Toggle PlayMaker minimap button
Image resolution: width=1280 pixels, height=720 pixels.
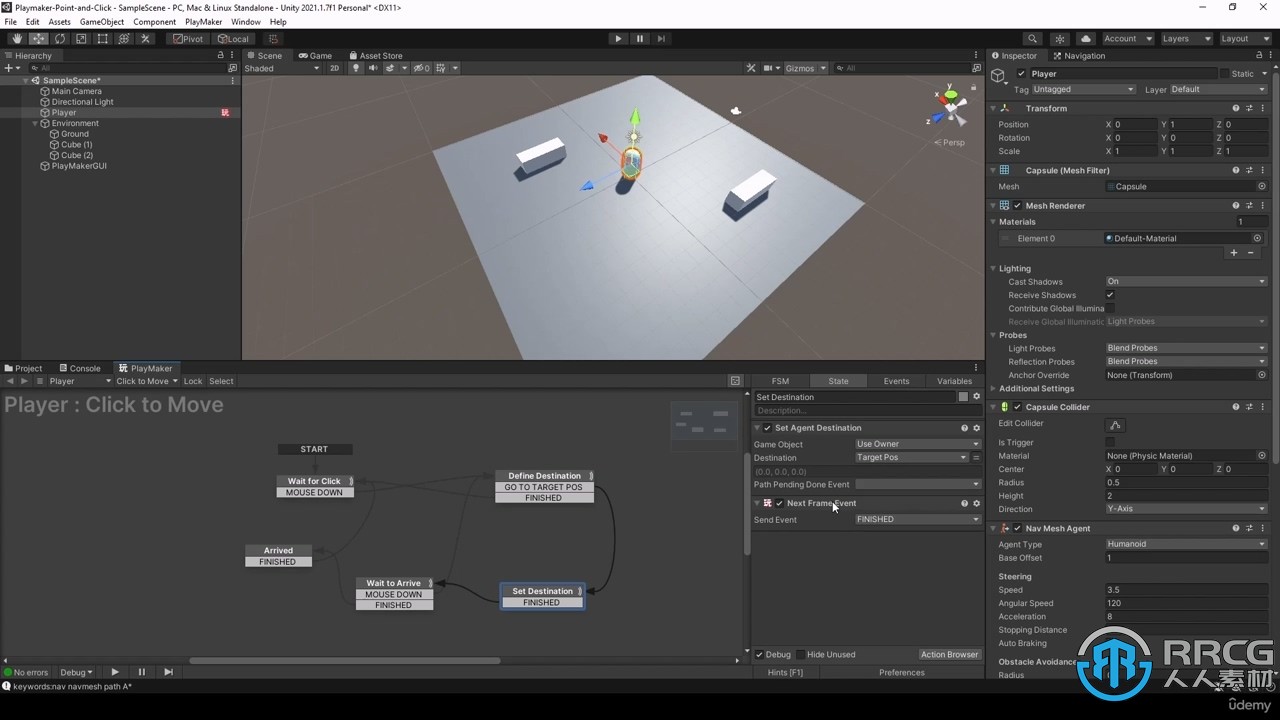click(735, 381)
